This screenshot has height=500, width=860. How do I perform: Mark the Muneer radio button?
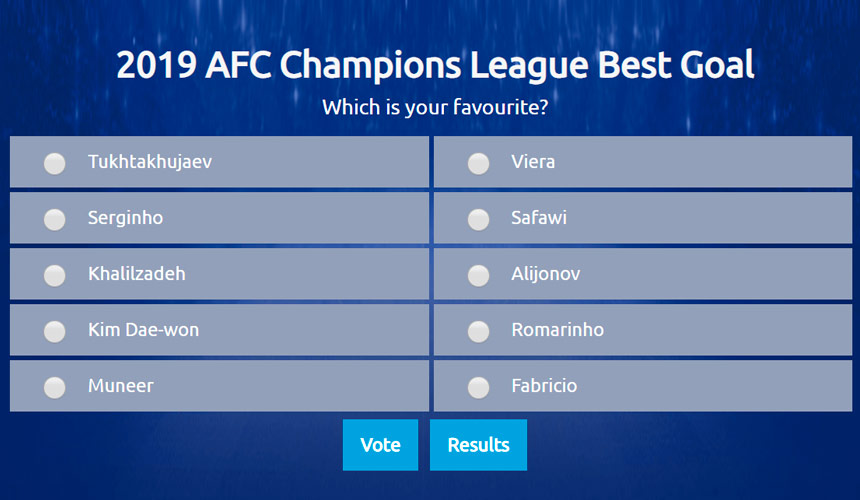tap(55, 387)
